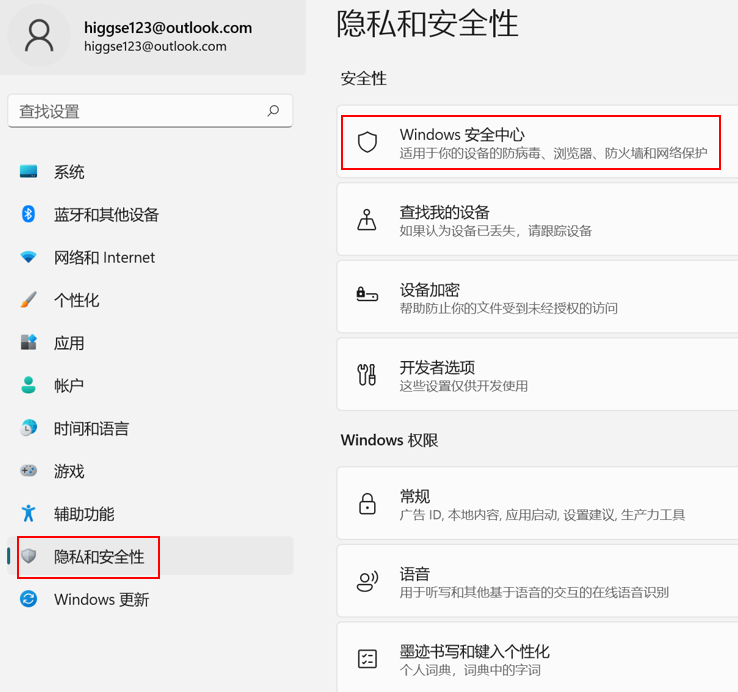Select 应用 in the sidebar
Viewport: 738px width, 692px height.
69,343
